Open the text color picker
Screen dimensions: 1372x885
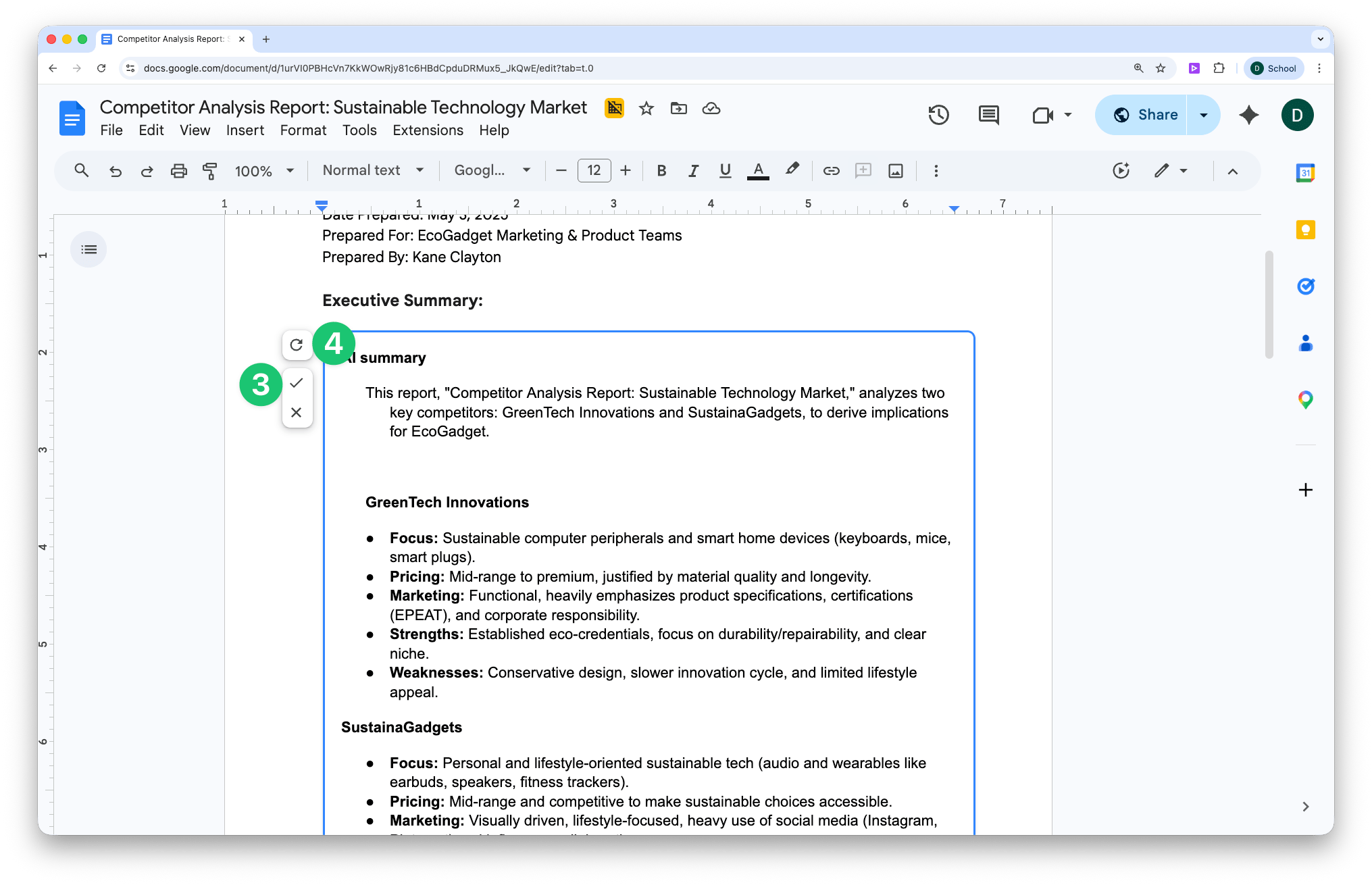[758, 171]
